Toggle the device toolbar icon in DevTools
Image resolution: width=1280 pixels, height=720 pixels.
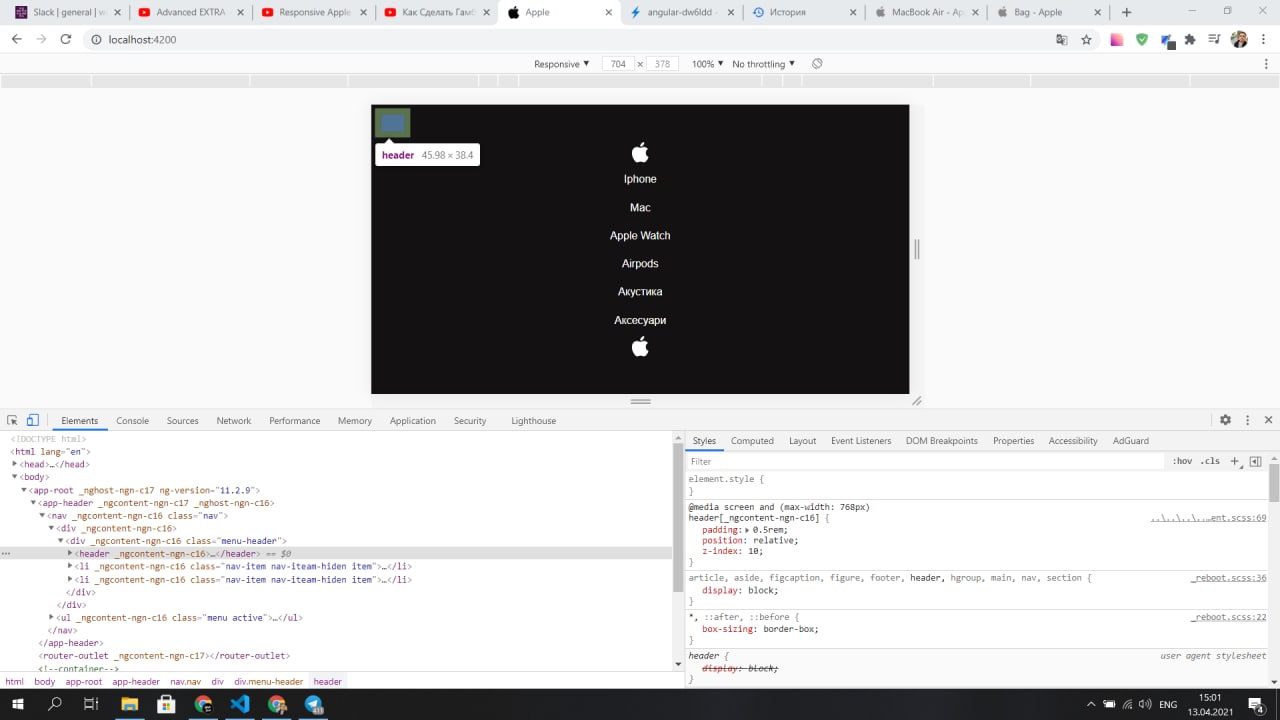point(32,420)
